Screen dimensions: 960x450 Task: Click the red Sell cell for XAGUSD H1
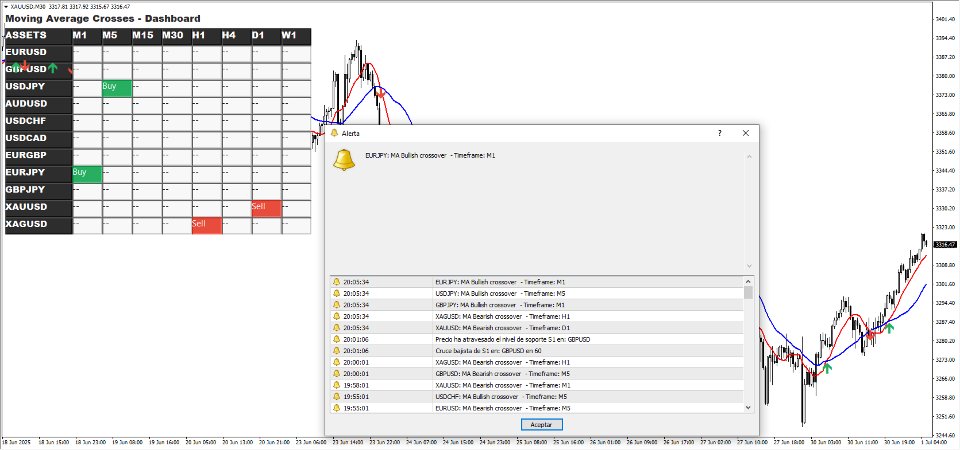(206, 225)
